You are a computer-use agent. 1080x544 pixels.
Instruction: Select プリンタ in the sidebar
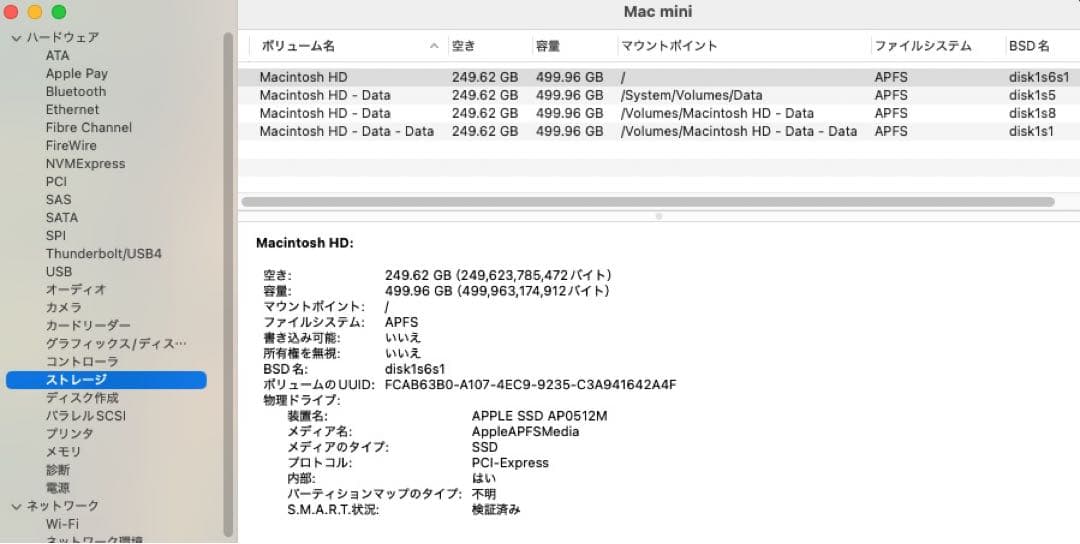70,434
